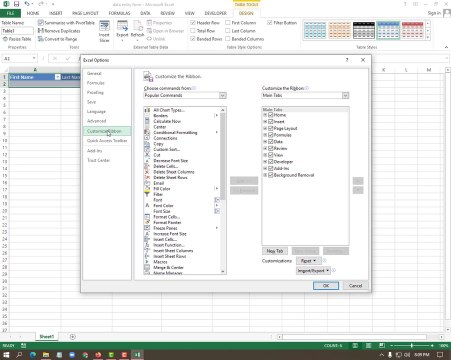Image resolution: width=451 pixels, height=360 pixels.
Task: Toggle the Total Row checkbox
Action: point(193,31)
